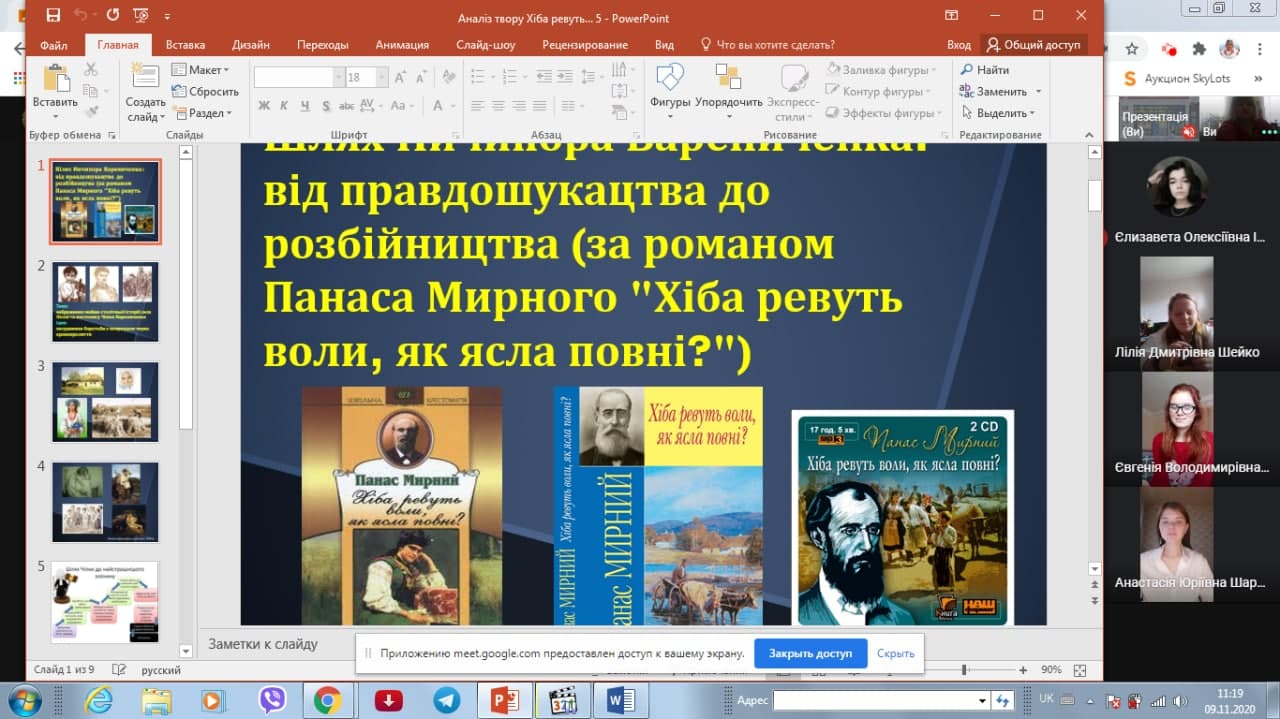
Task: Click the Windows Start button
Action: 23,699
